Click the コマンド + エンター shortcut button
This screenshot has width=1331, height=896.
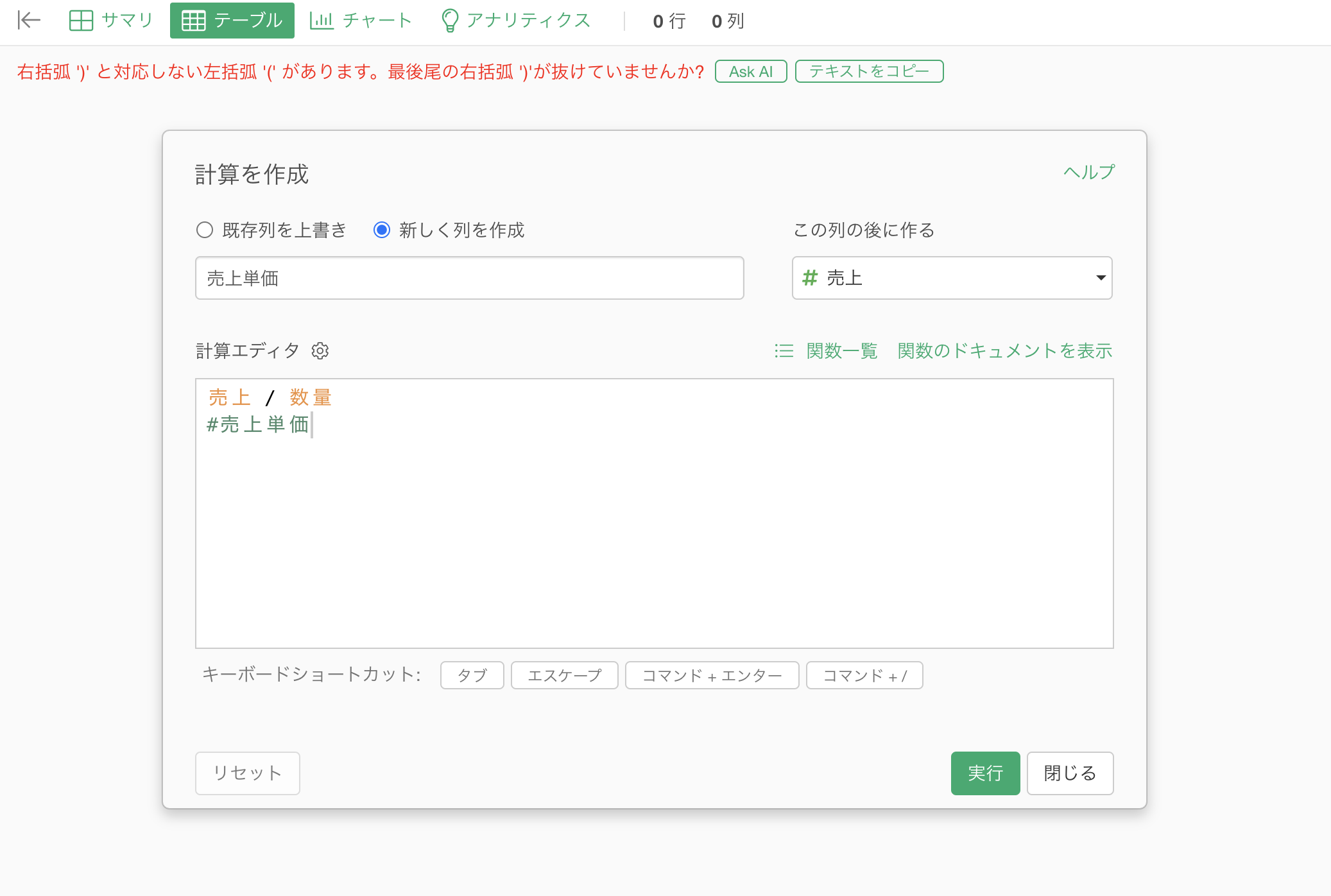click(712, 675)
